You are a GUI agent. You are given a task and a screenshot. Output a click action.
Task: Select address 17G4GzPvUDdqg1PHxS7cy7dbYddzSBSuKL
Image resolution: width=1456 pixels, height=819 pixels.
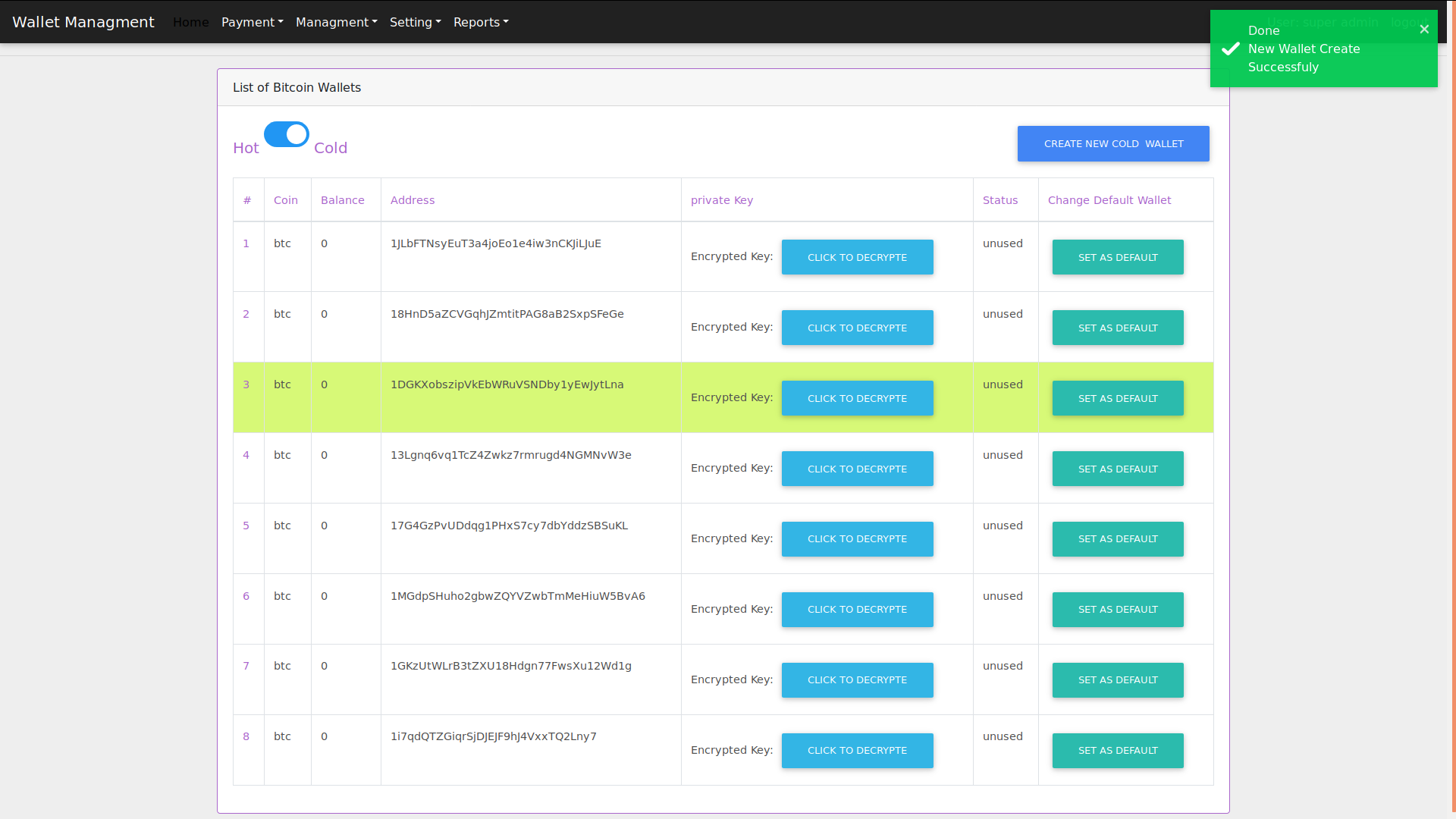click(x=510, y=526)
